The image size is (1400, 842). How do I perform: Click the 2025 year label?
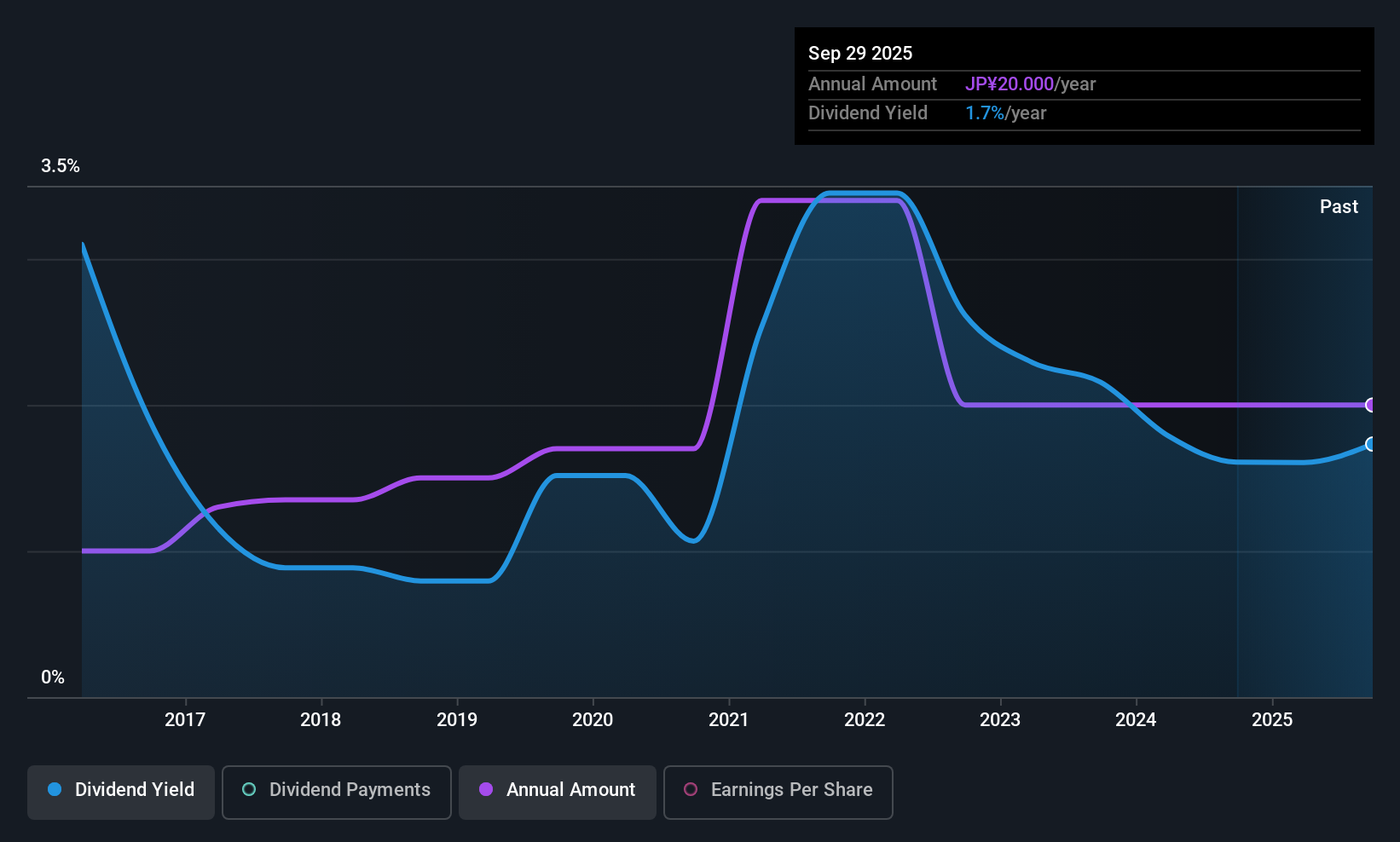[1272, 720]
